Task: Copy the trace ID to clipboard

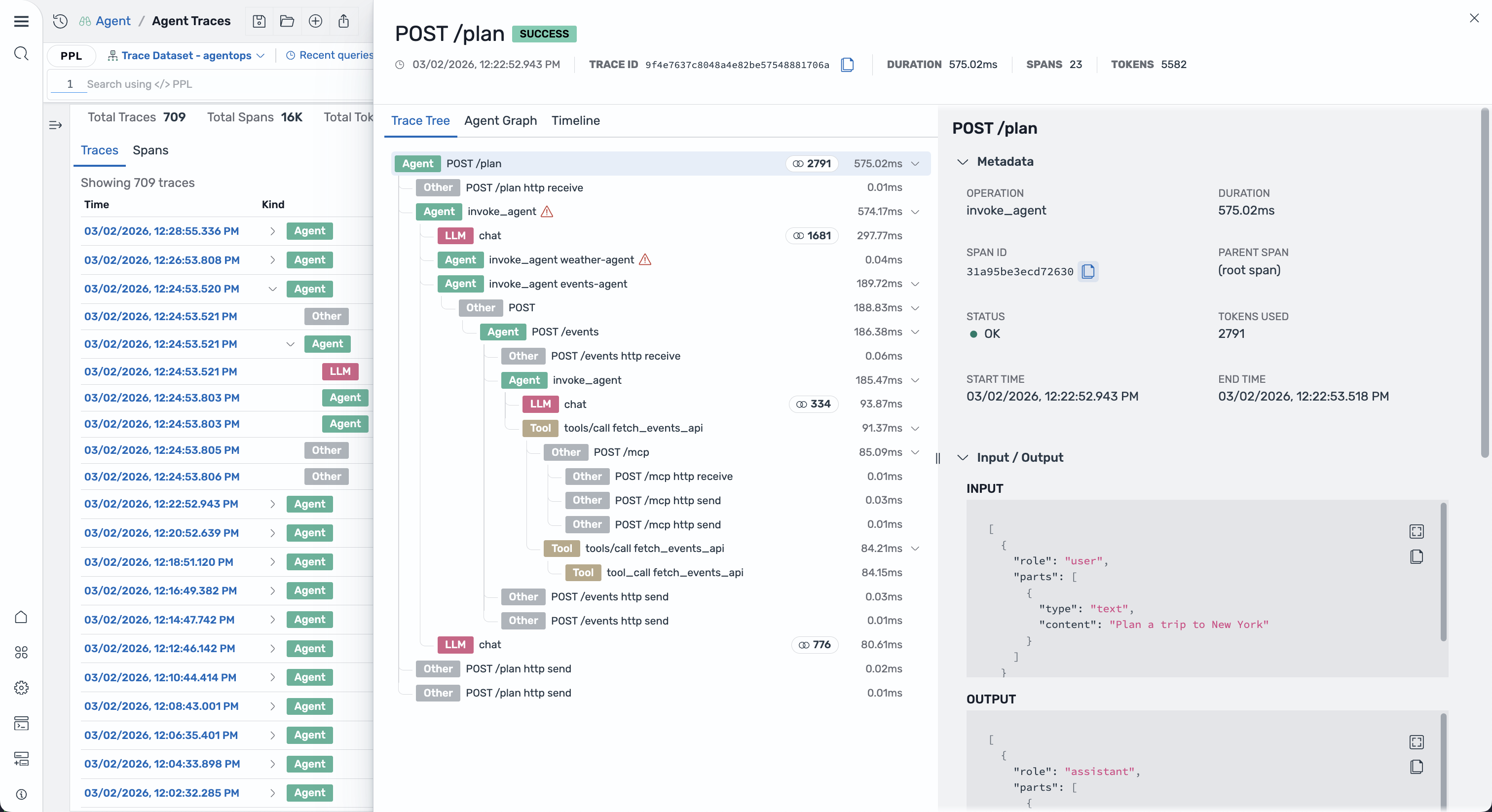Action: pos(847,64)
